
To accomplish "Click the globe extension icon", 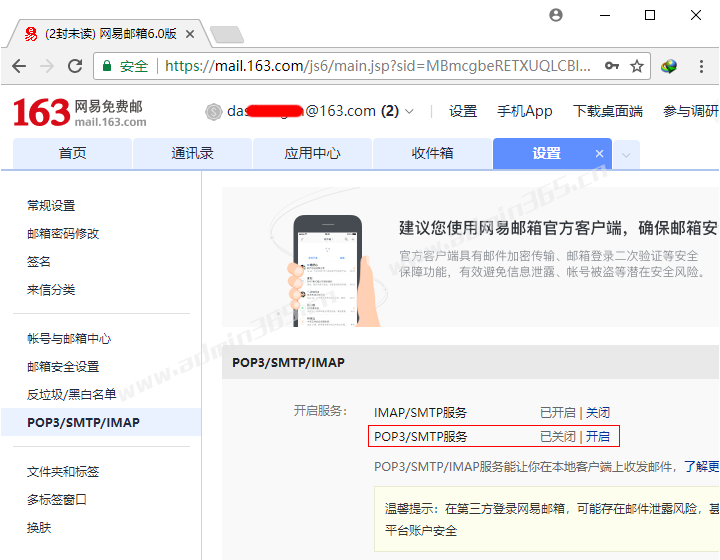I will 669,66.
